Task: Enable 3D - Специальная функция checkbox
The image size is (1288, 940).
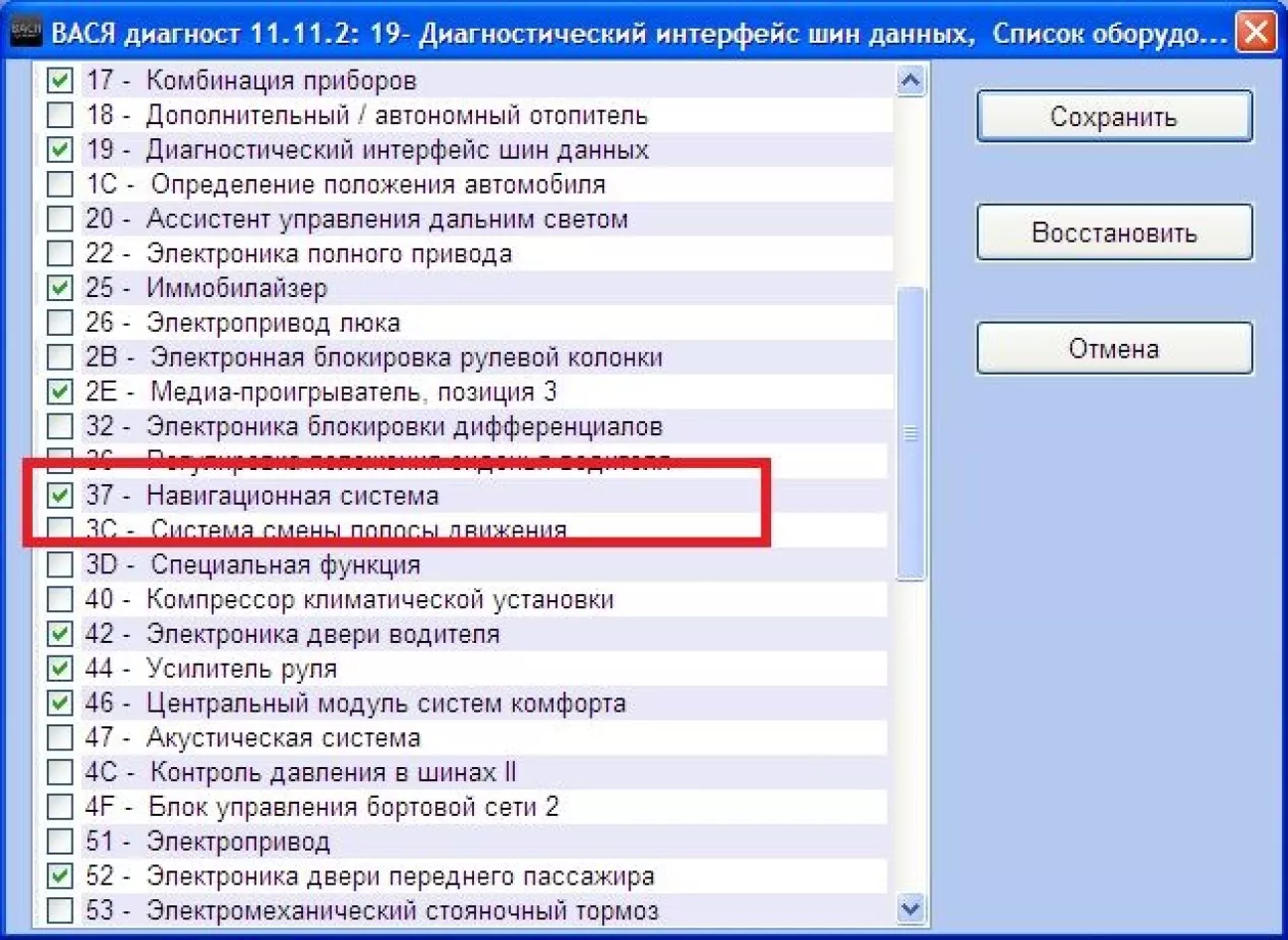Action: pyautogui.click(x=61, y=564)
